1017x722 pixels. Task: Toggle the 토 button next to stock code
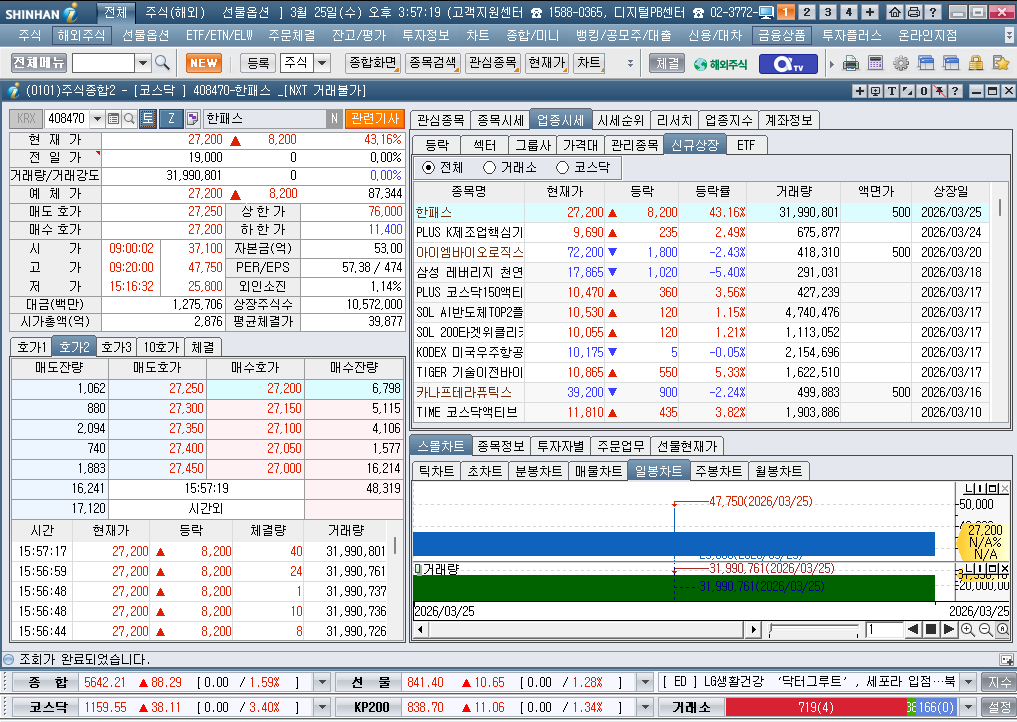click(x=148, y=119)
